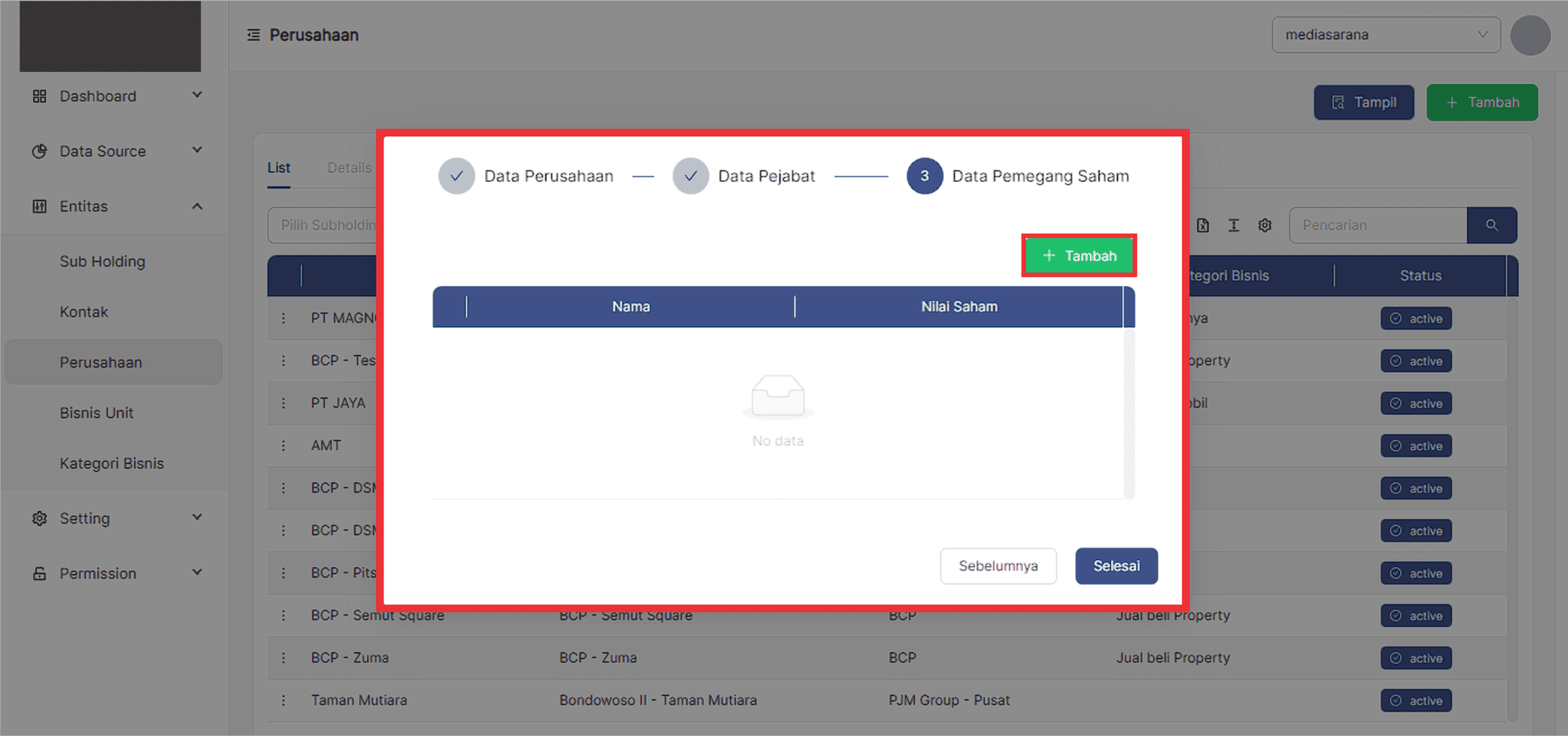This screenshot has width=1568, height=736.
Task: Open the mediasarana dropdown
Action: 1385,35
